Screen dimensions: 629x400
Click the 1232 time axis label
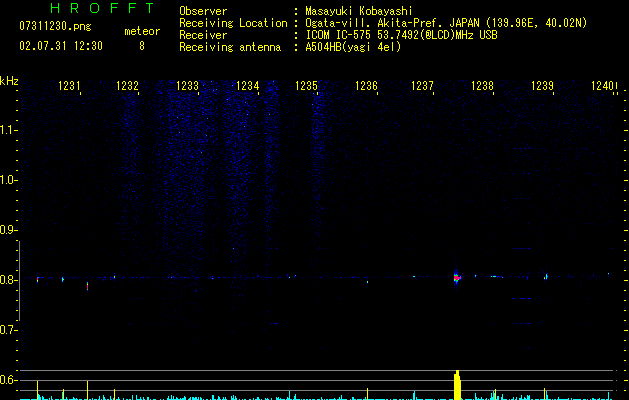(x=128, y=86)
